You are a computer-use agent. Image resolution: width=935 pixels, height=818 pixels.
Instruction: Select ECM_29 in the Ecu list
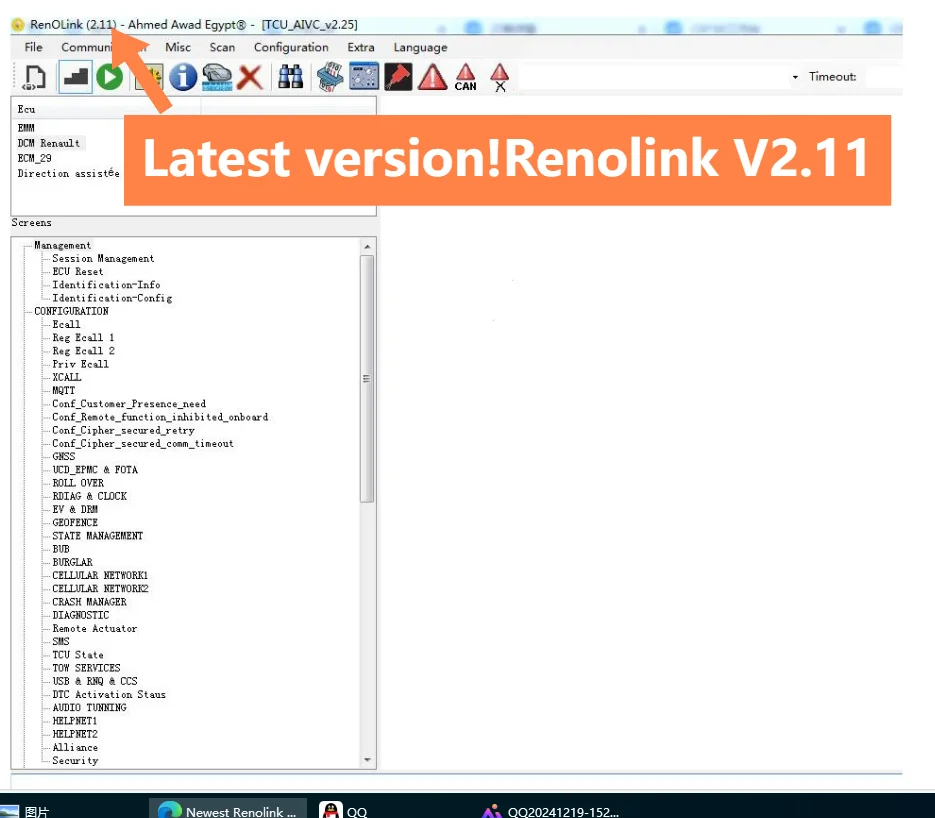click(x=35, y=158)
